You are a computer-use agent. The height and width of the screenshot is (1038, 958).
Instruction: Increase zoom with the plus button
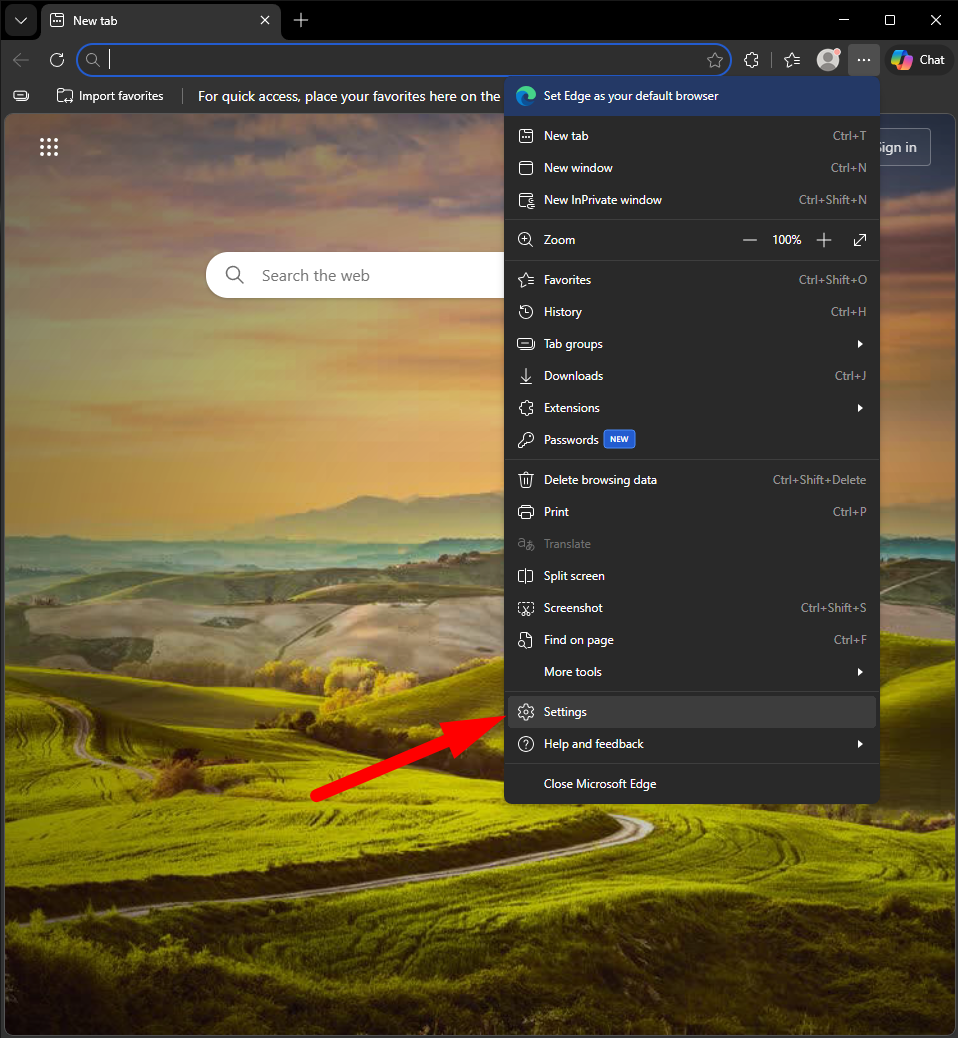click(824, 240)
